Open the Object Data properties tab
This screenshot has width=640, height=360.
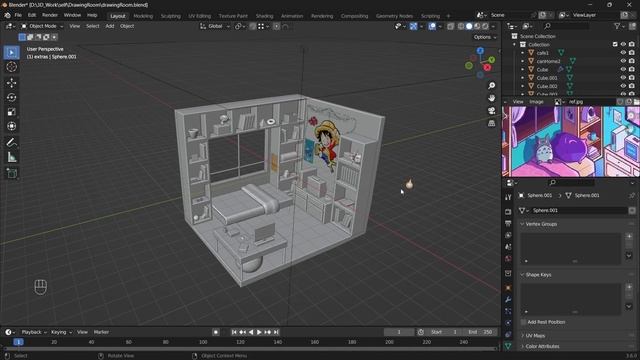[x=508, y=346]
